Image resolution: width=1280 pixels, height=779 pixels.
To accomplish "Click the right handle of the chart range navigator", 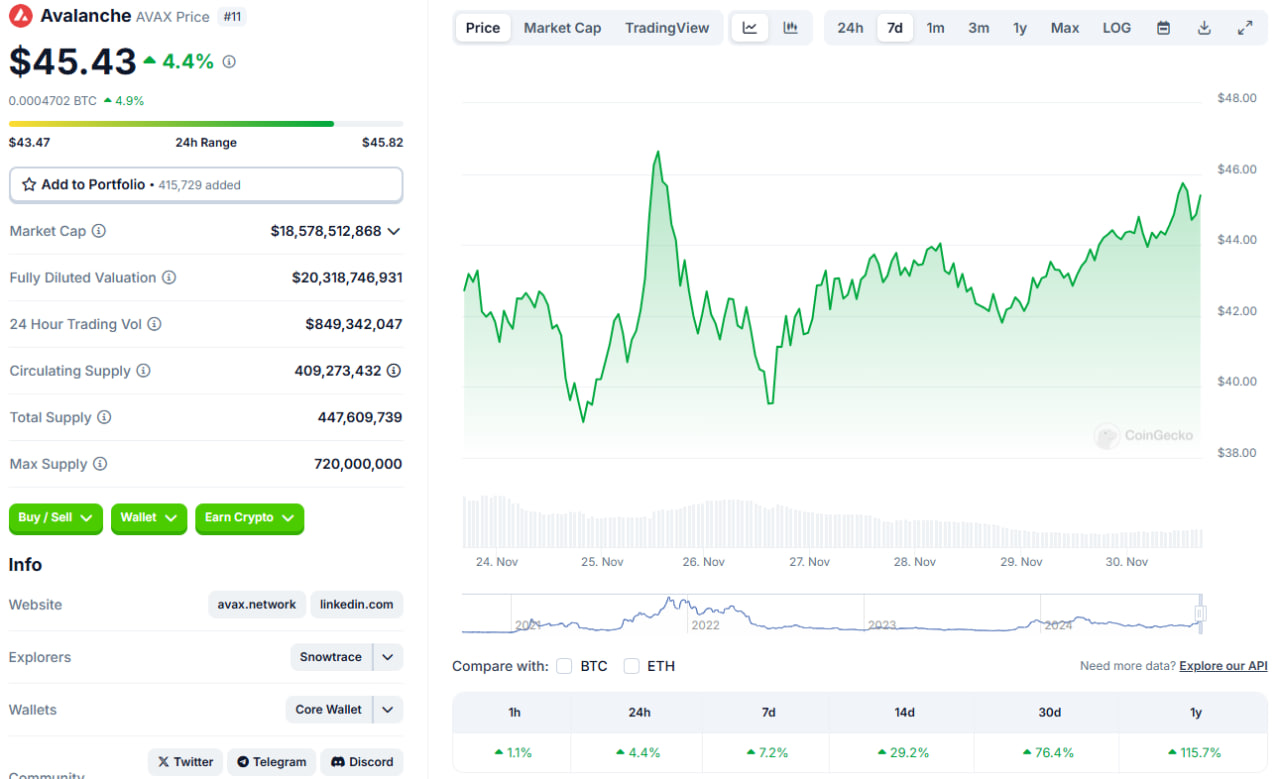I will (1200, 613).
